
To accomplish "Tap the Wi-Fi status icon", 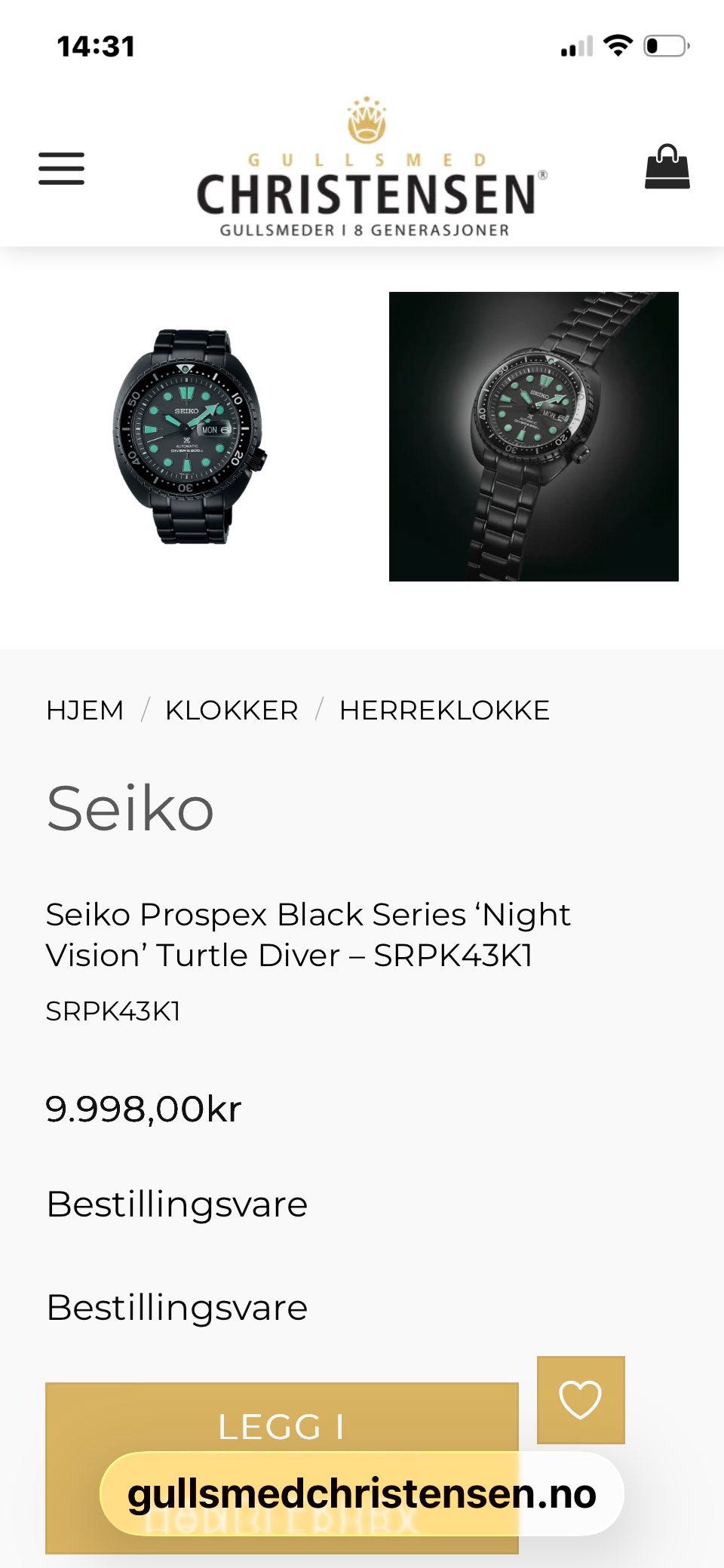I will click(618, 46).
